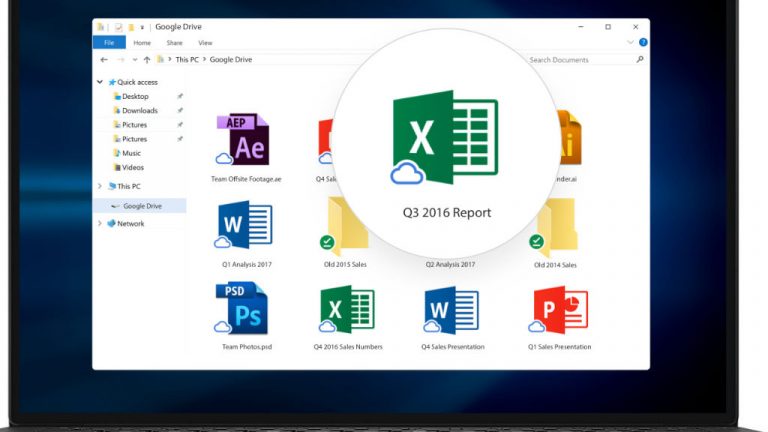This screenshot has height=432, width=768.
Task: Click the pin icon next to Downloads
Action: pos(180,111)
